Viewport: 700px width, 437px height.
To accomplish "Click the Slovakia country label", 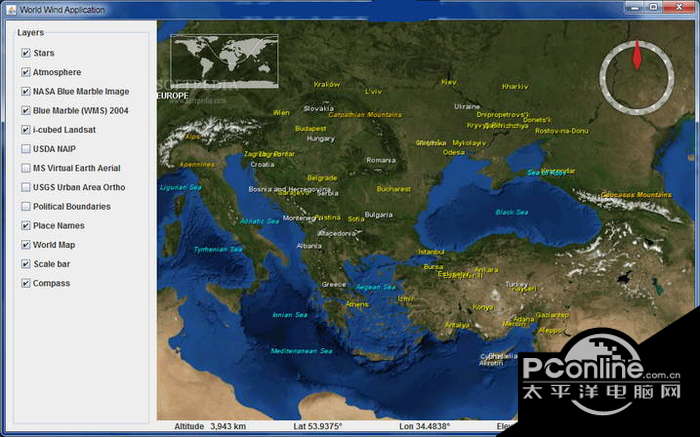I will 319,108.
